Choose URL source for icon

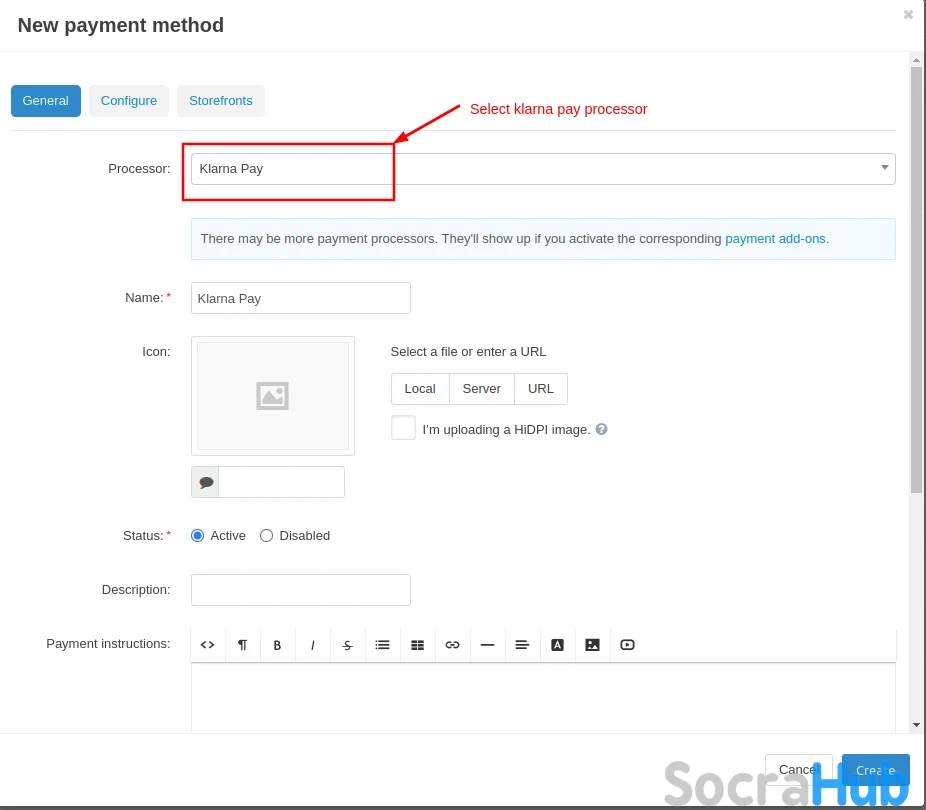click(540, 388)
